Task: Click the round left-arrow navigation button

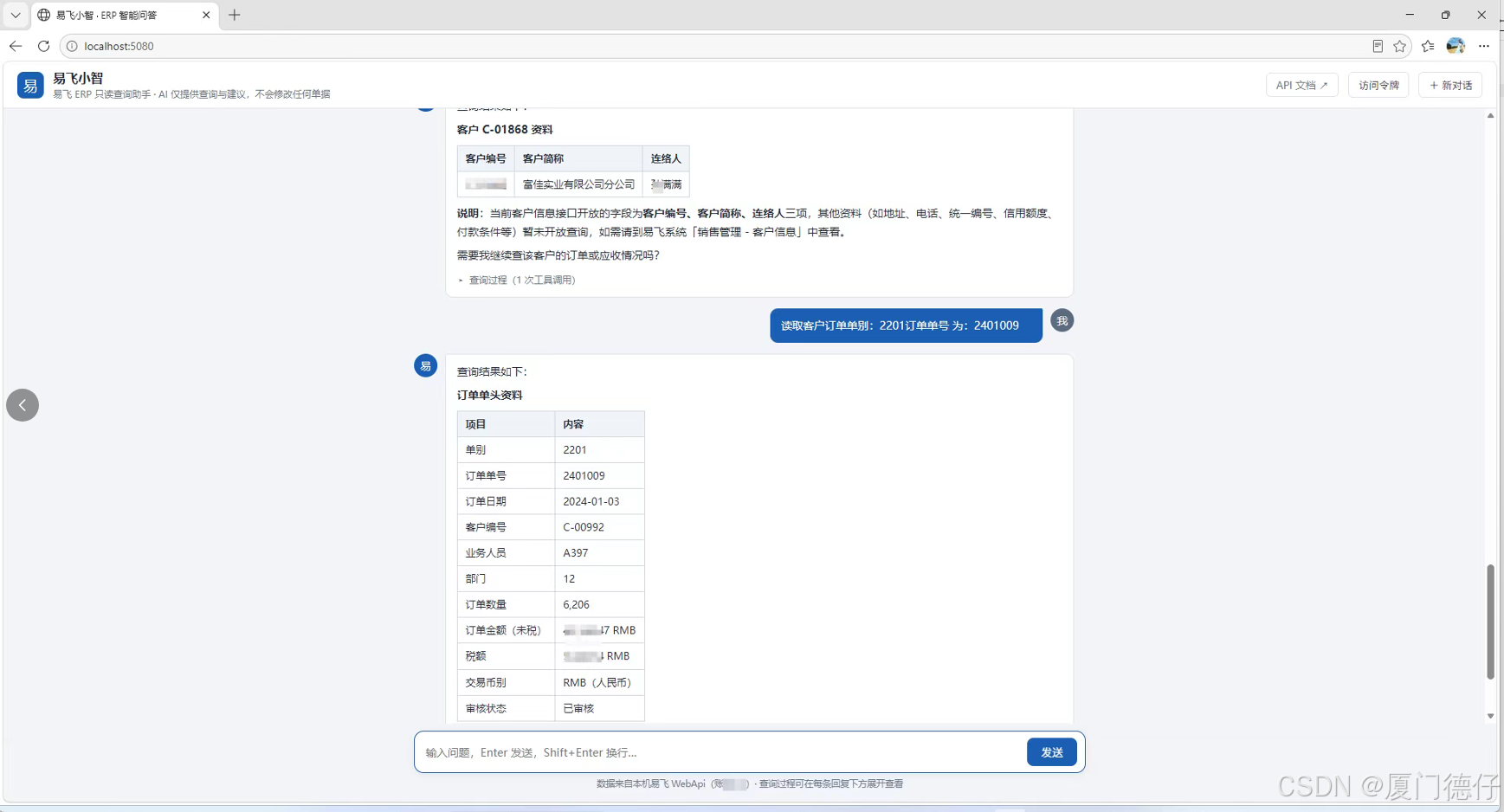Action: [x=23, y=405]
